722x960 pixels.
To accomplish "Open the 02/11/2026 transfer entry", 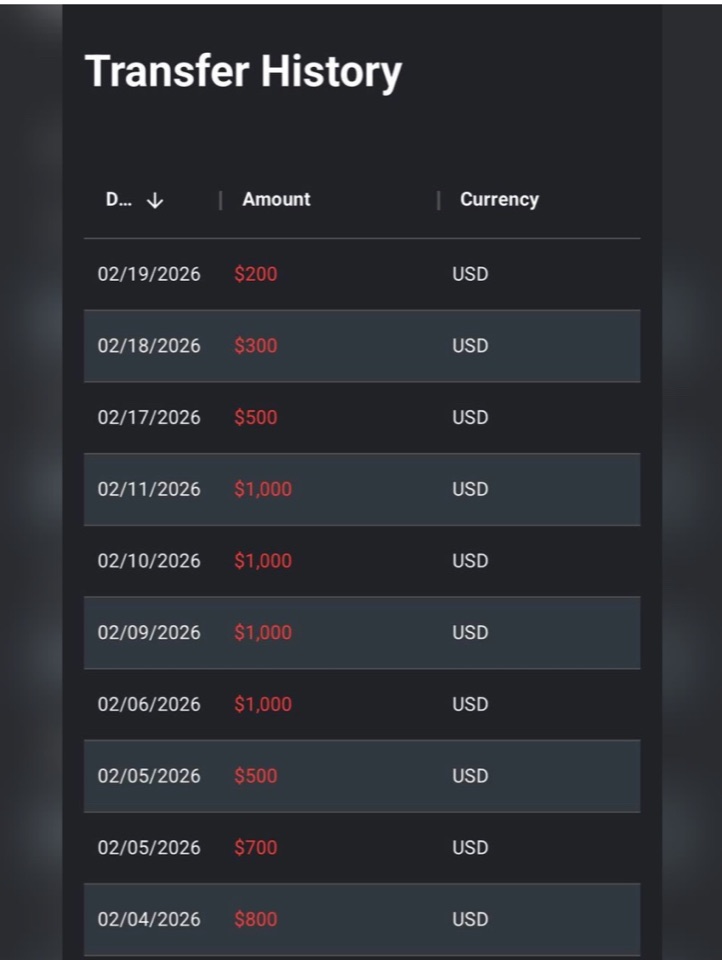I will tap(362, 489).
